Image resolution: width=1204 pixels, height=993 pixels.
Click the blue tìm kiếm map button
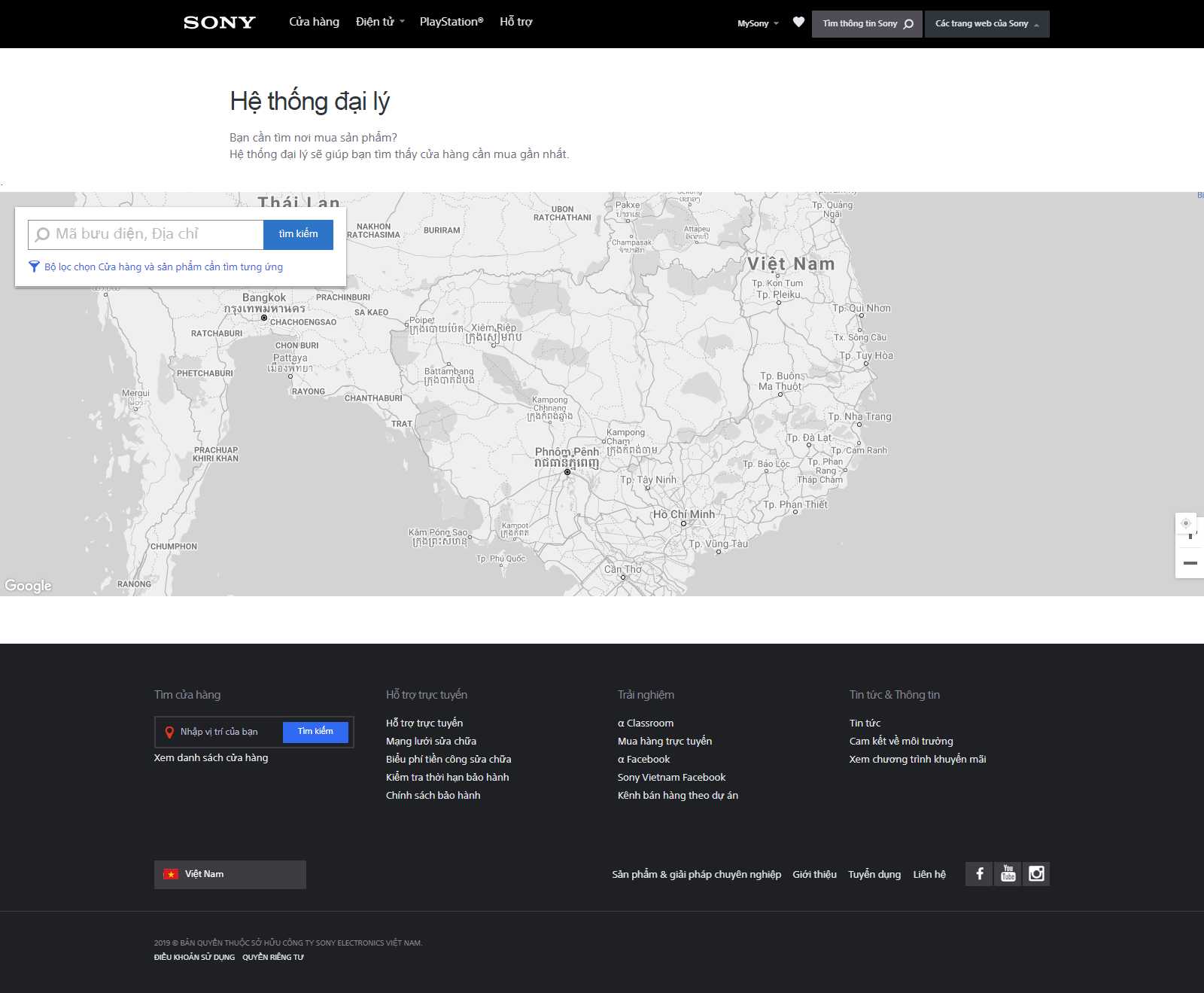pyautogui.click(x=298, y=234)
